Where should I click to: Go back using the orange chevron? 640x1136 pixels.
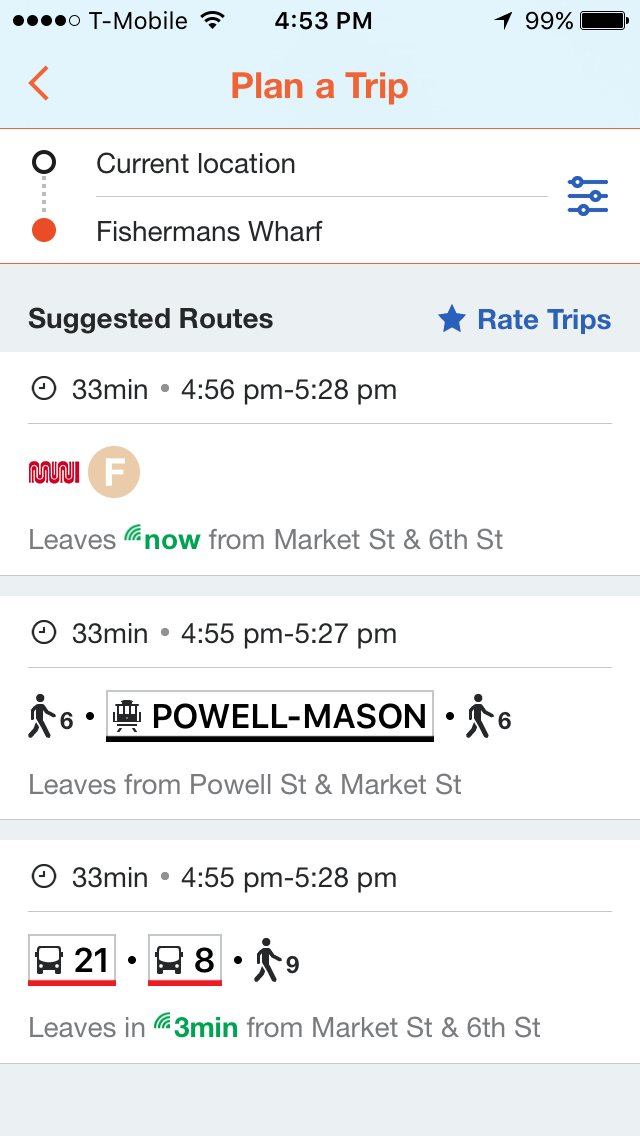pos(38,85)
